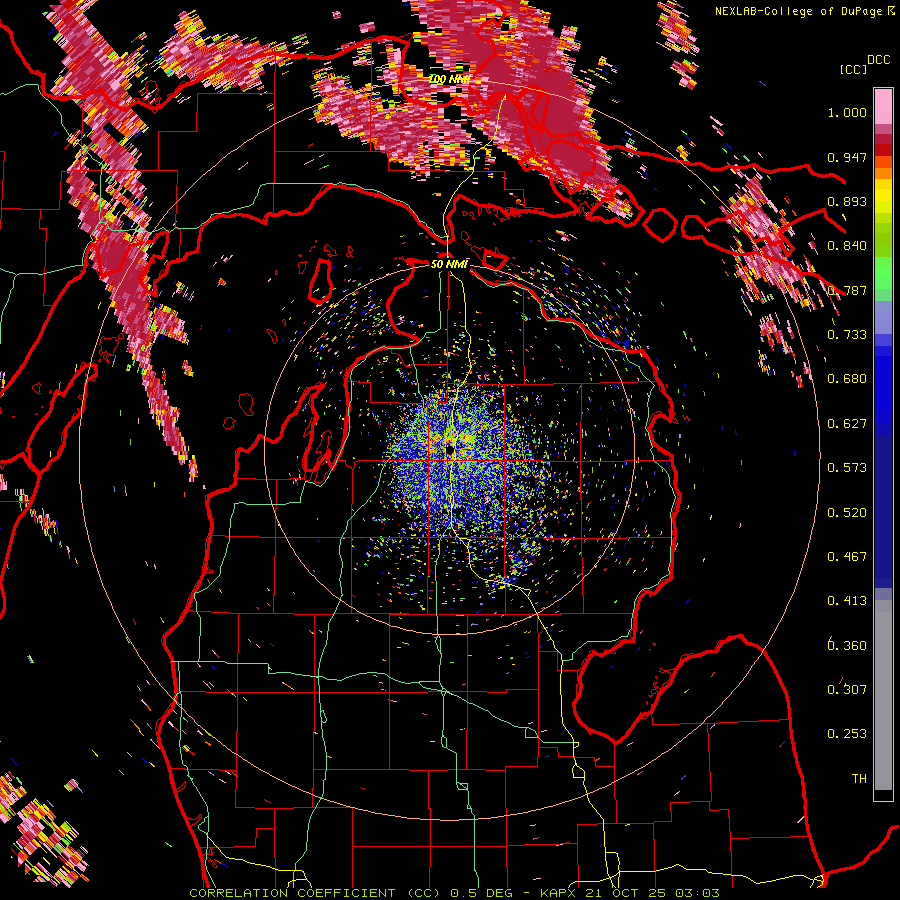The image size is (900, 900).
Task: Select the 0.787 legend value
Action: click(847, 290)
